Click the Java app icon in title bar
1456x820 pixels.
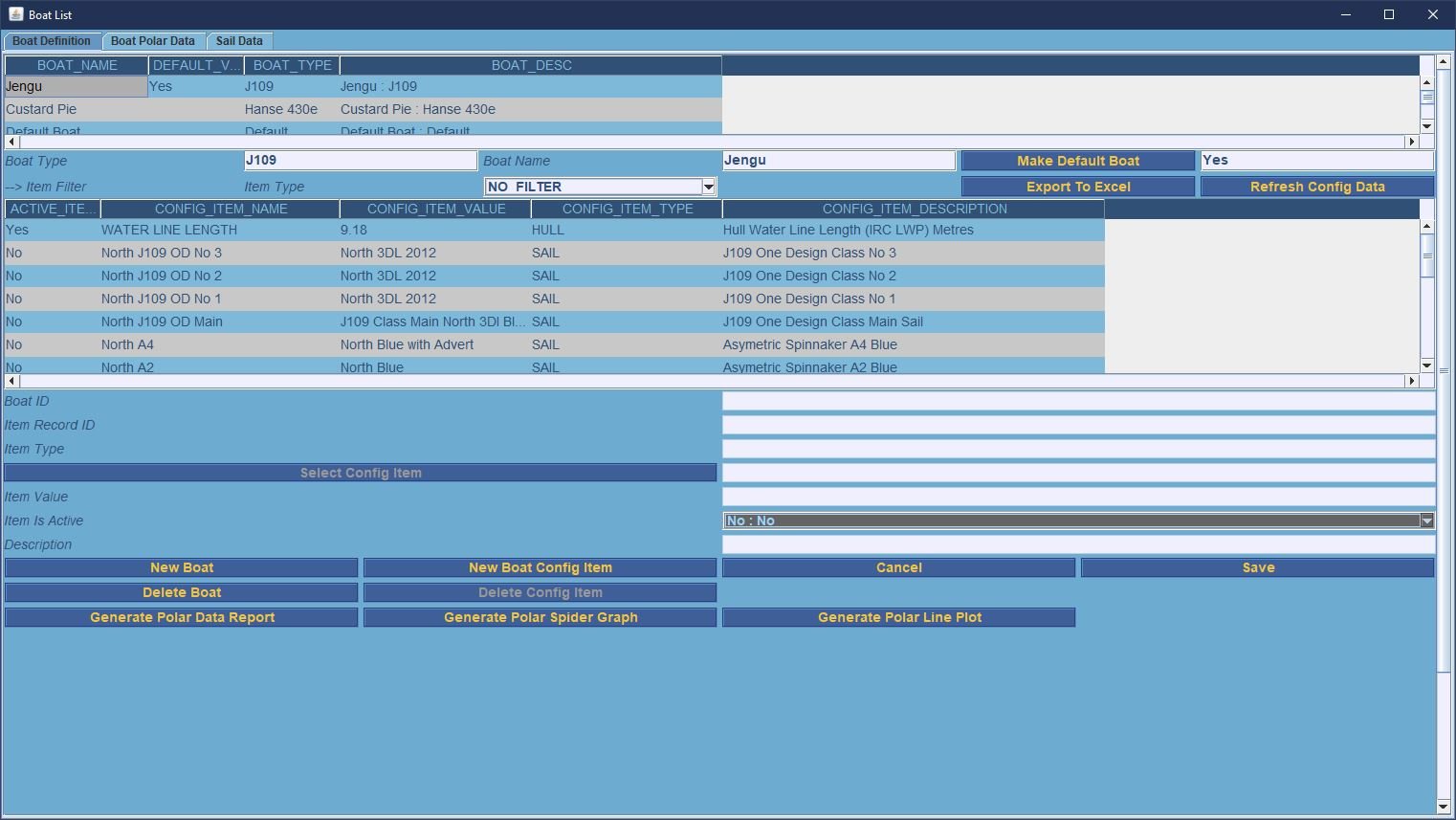point(15,14)
